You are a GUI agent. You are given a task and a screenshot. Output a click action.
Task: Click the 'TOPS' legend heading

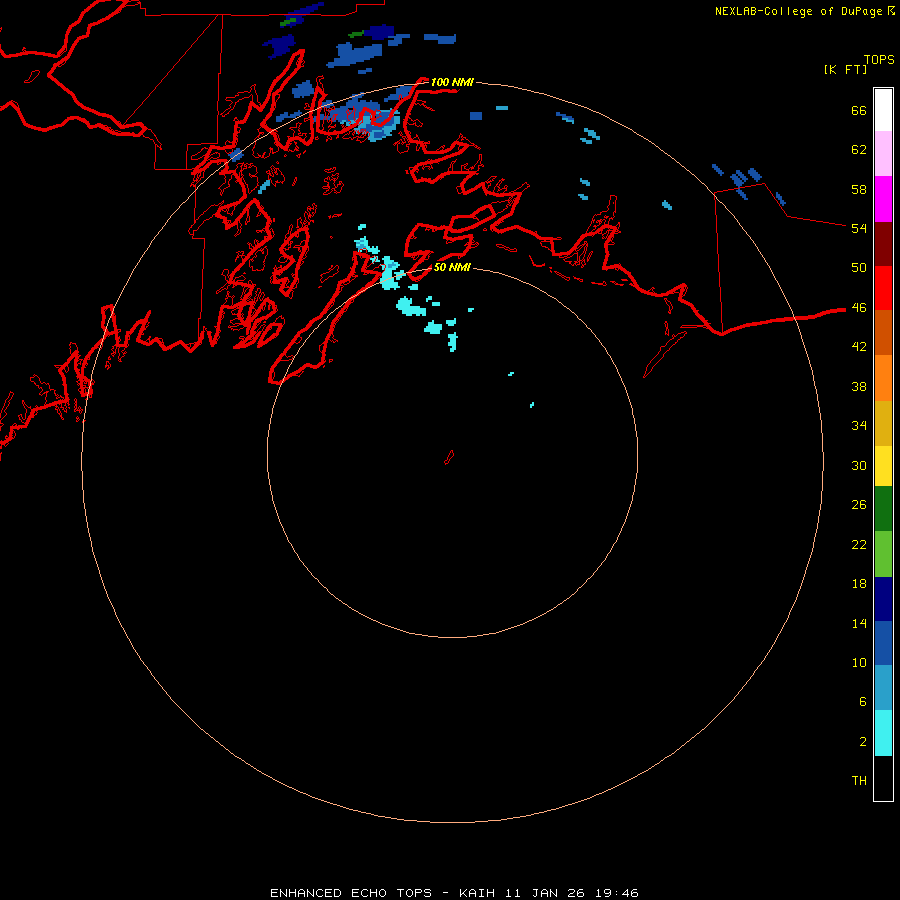879,60
